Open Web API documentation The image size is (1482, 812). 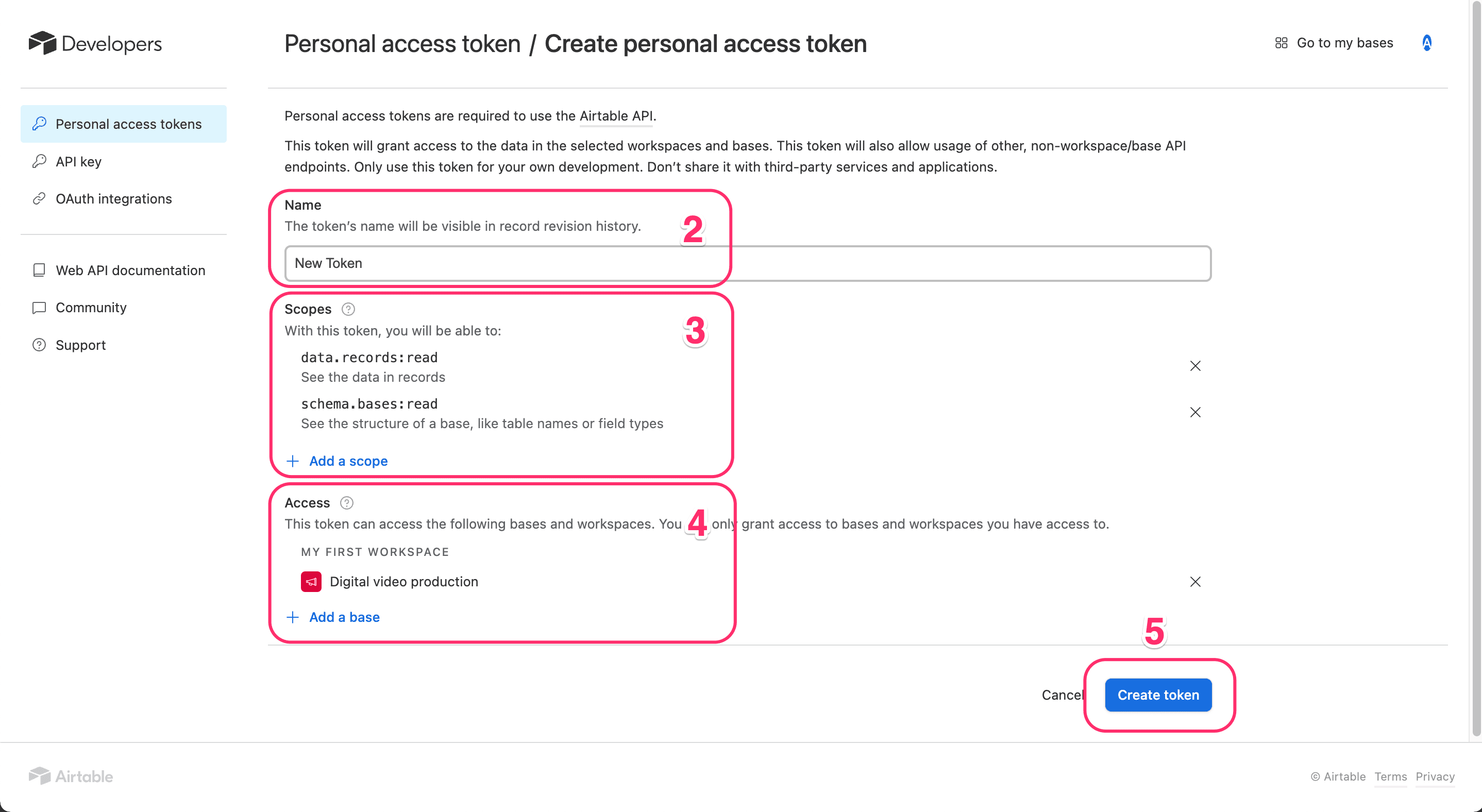[130, 270]
